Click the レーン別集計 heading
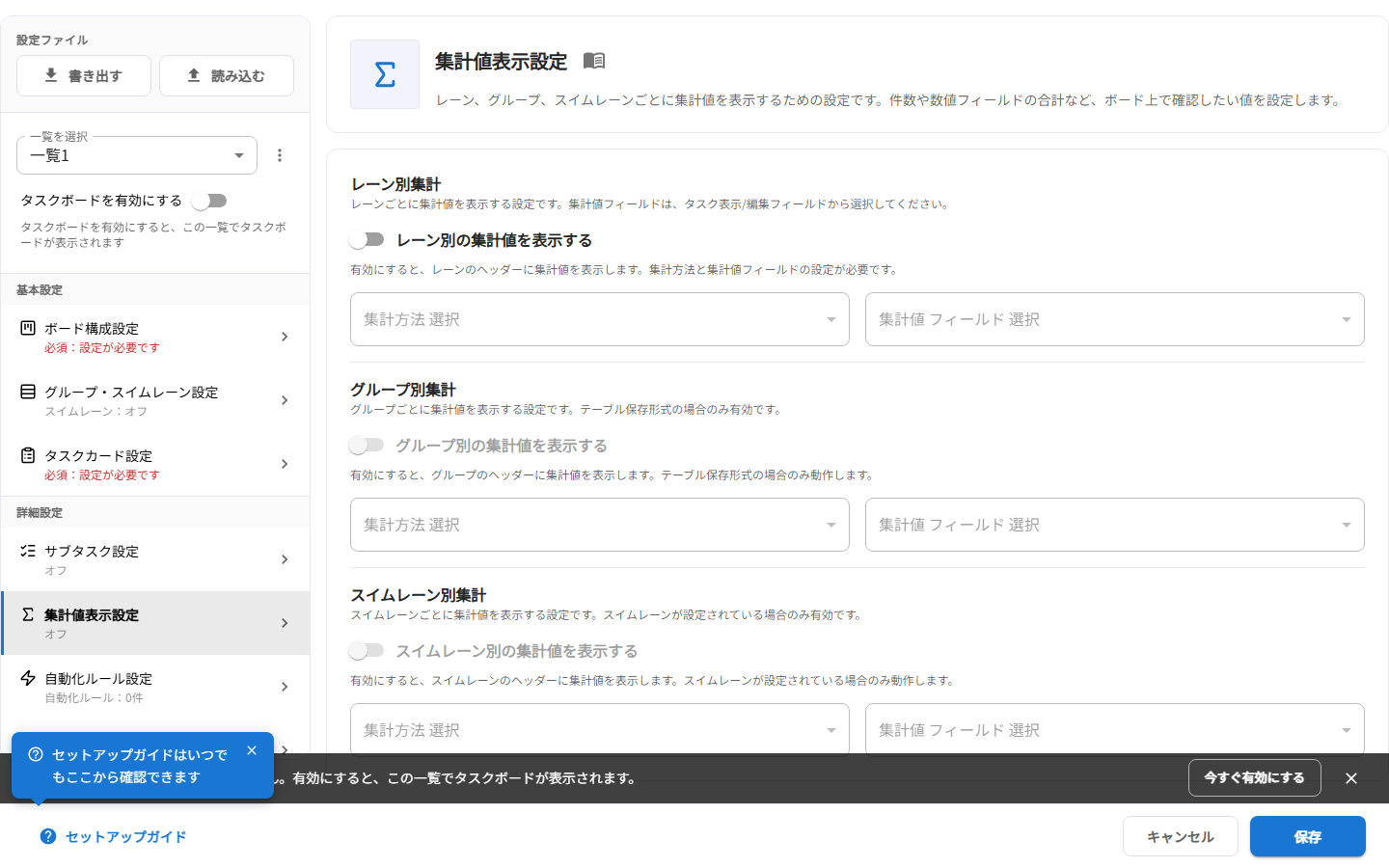Viewport: 1389px width, 868px height. pyautogui.click(x=395, y=184)
